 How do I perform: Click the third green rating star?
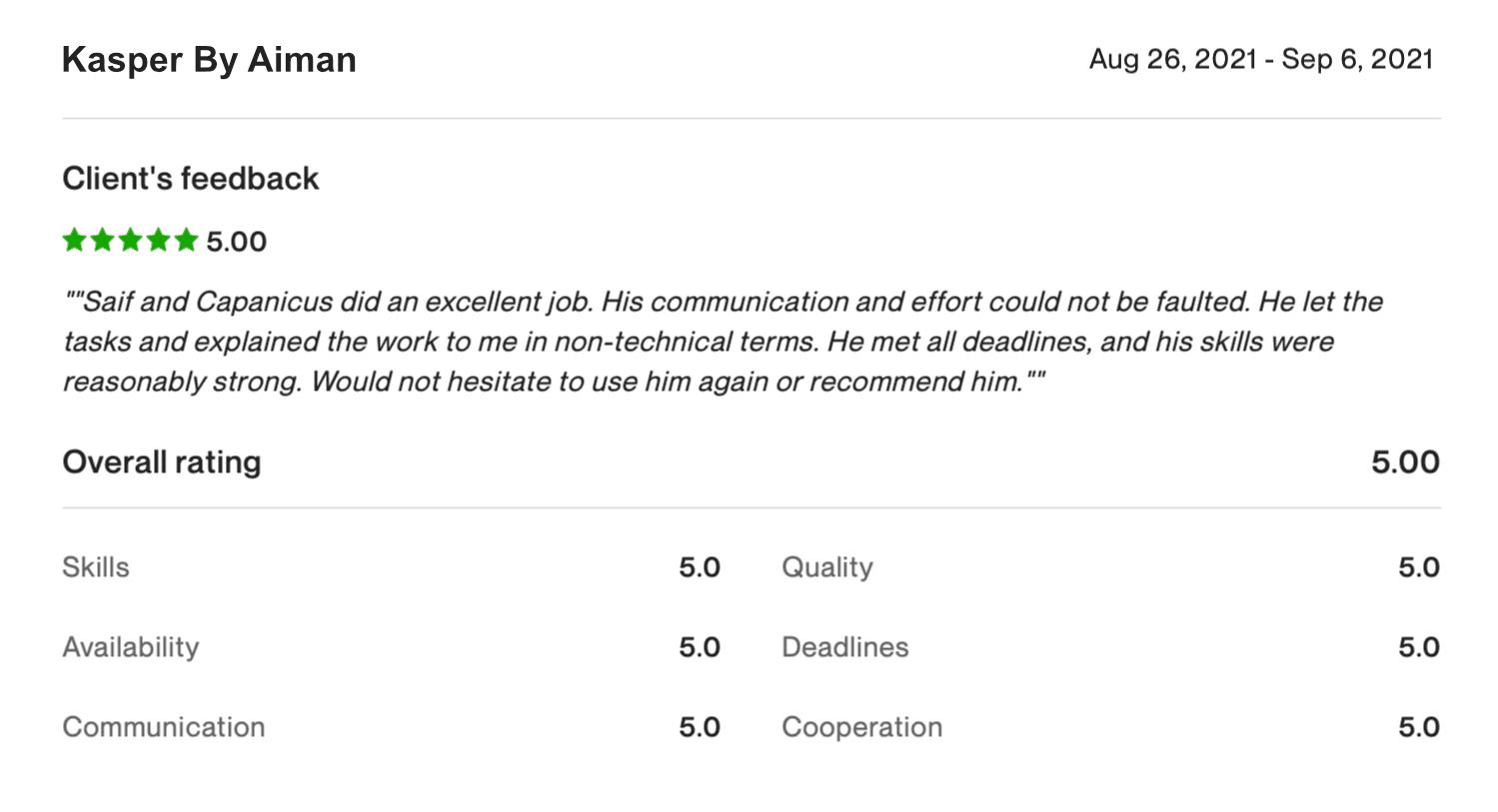[x=131, y=240]
